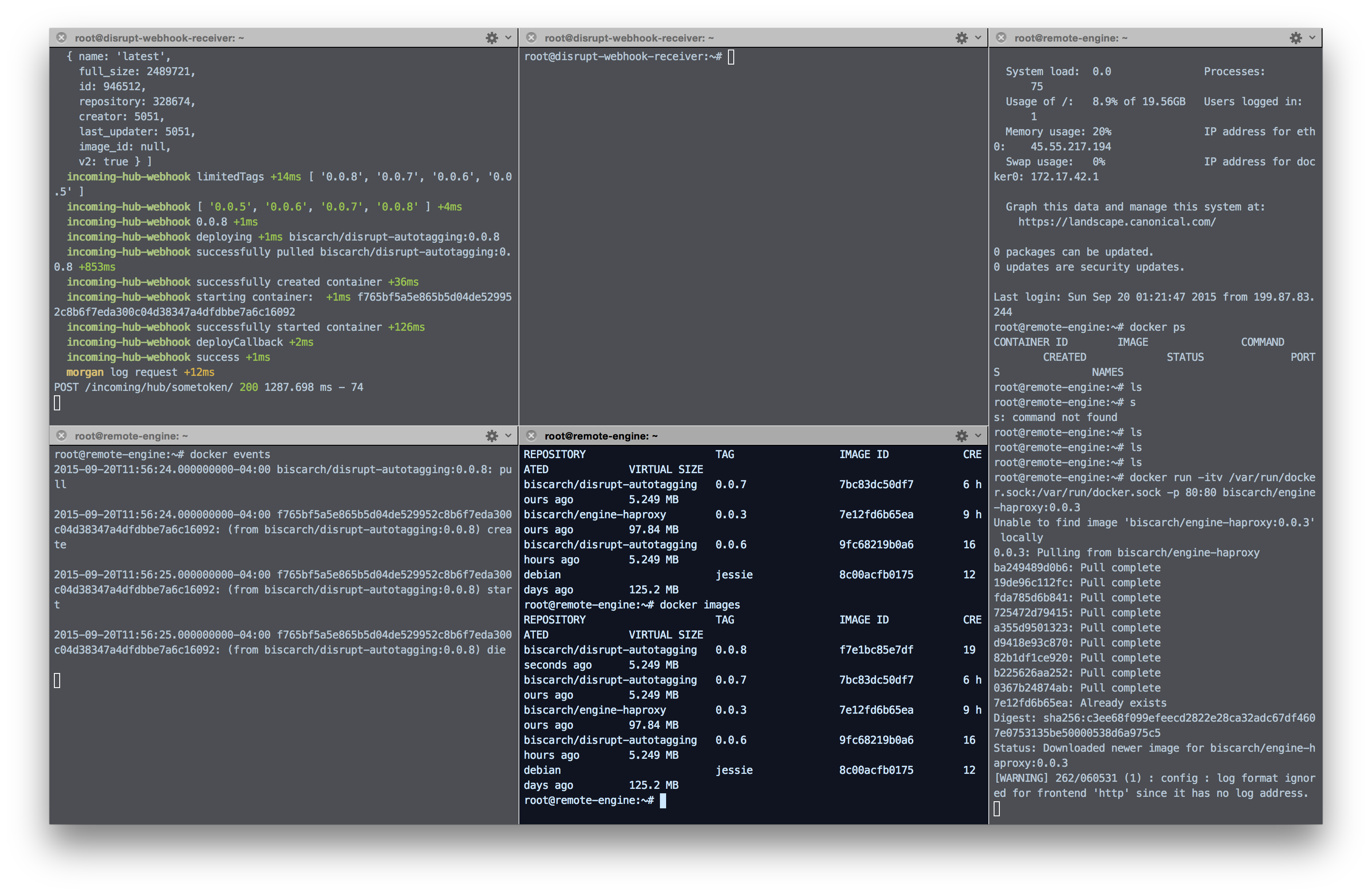The width and height of the screenshot is (1372, 895).
Task: Expand chevron menu of engine-haproxy pull pane
Action: tap(1312, 38)
